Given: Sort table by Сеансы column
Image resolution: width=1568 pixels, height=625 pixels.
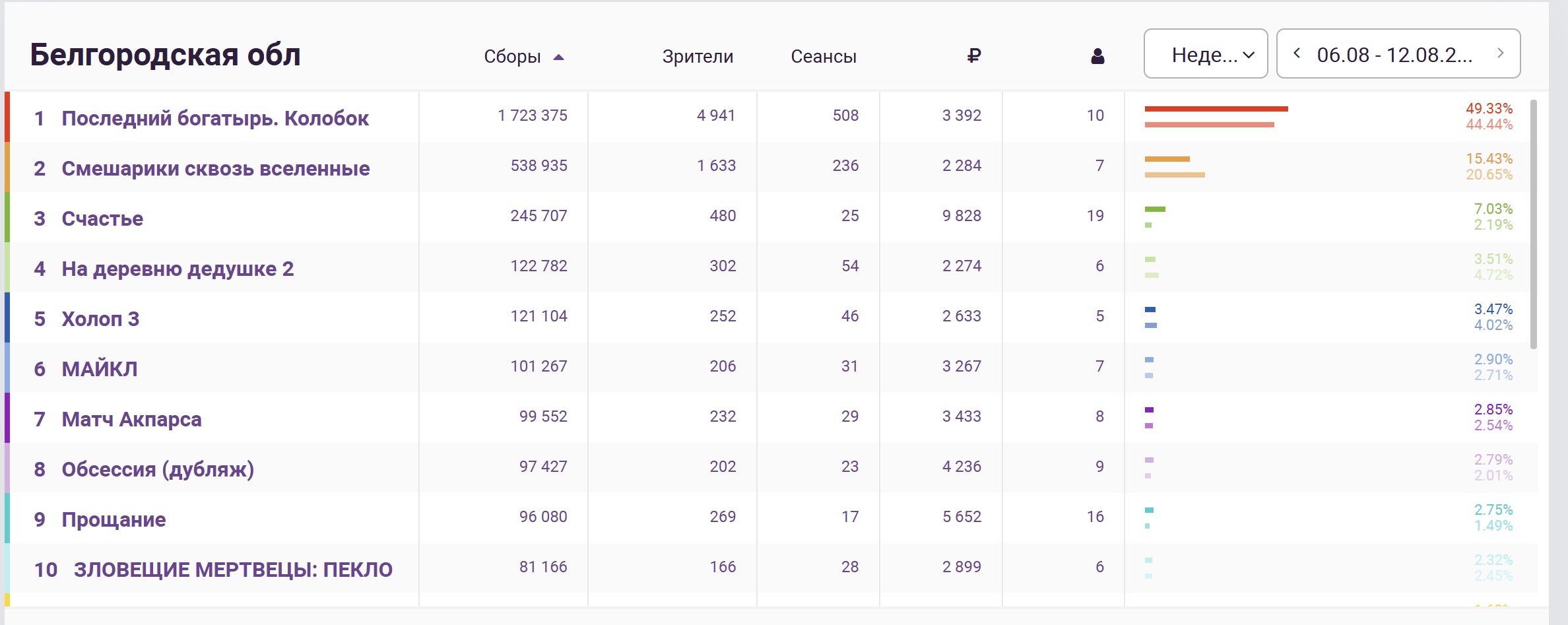Looking at the screenshot, I should [x=824, y=57].
